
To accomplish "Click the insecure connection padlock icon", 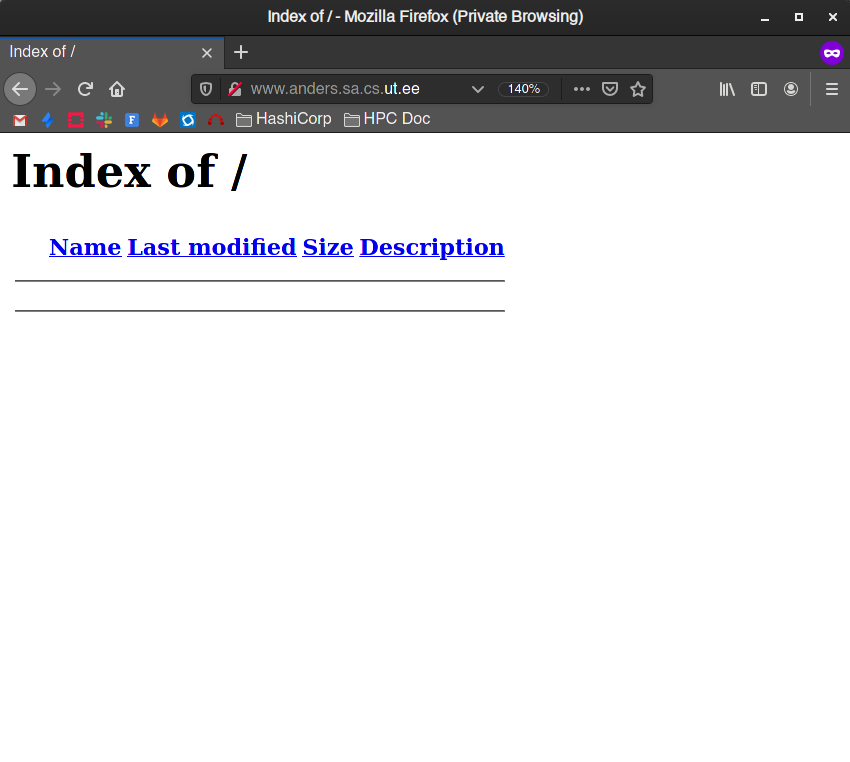I will click(x=234, y=89).
